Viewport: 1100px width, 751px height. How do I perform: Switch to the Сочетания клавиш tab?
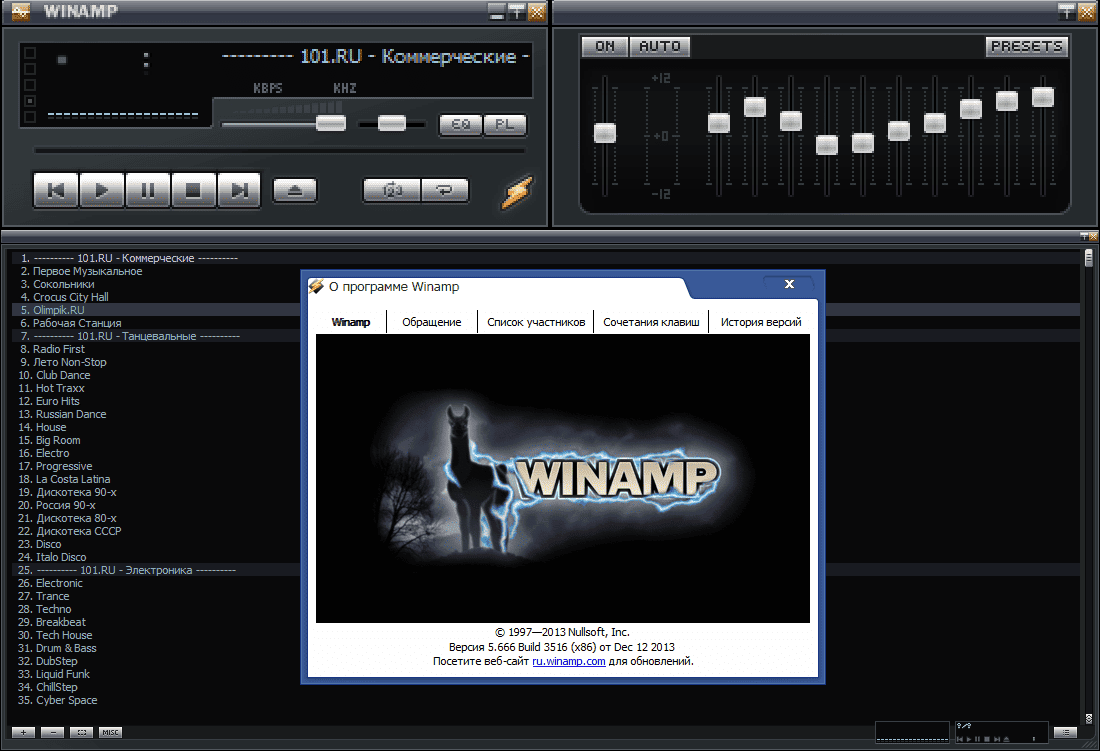tap(651, 322)
